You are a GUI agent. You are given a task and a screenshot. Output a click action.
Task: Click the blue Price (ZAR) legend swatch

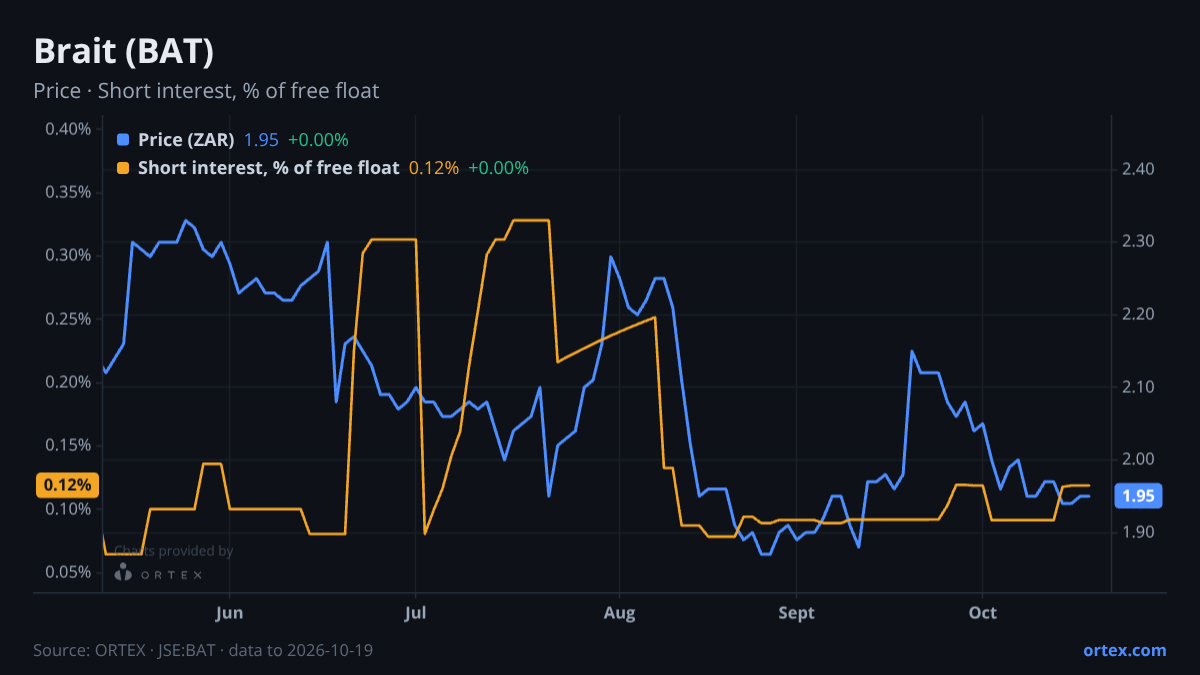(123, 140)
